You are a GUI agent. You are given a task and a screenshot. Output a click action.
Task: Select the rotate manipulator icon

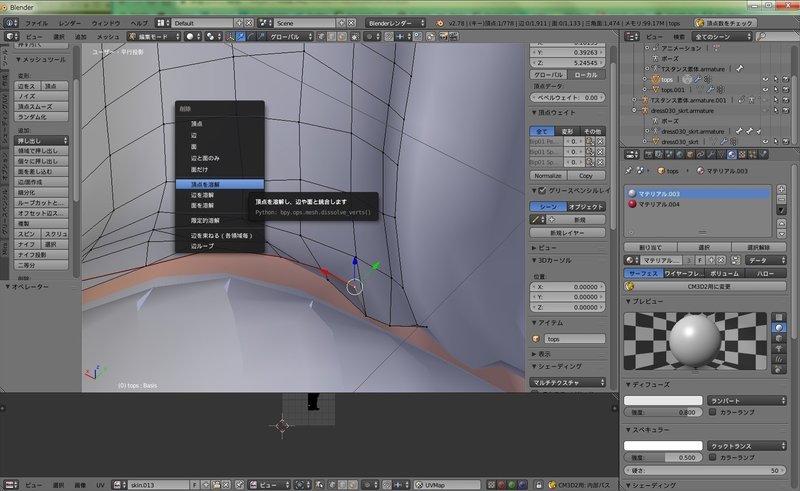pyautogui.click(x=251, y=37)
